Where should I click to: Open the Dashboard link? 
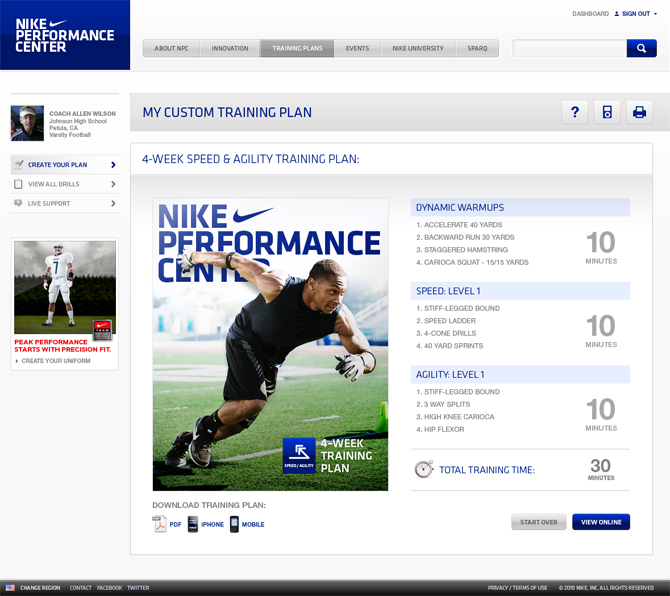tap(591, 14)
